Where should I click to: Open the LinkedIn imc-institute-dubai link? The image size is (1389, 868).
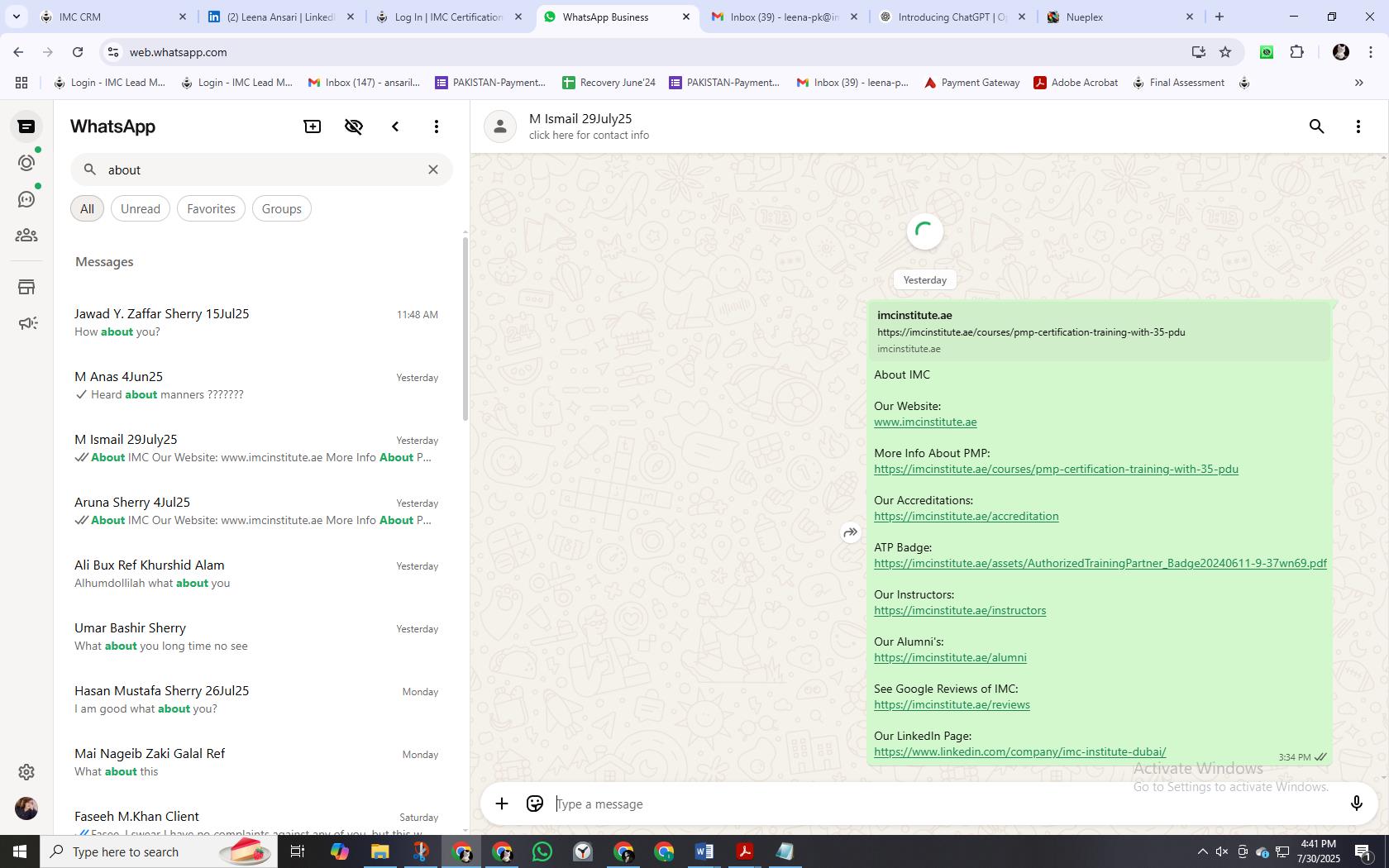point(1019,752)
